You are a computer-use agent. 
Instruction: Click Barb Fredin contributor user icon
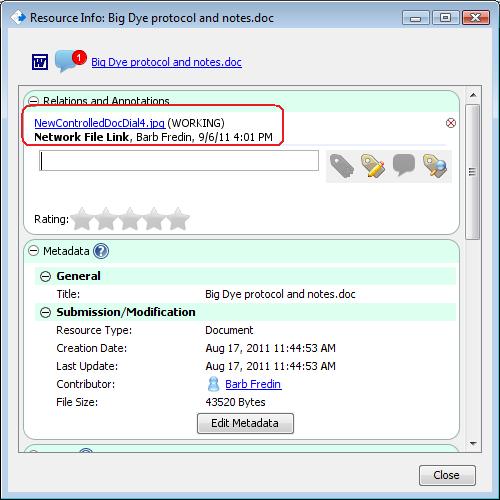(213, 384)
